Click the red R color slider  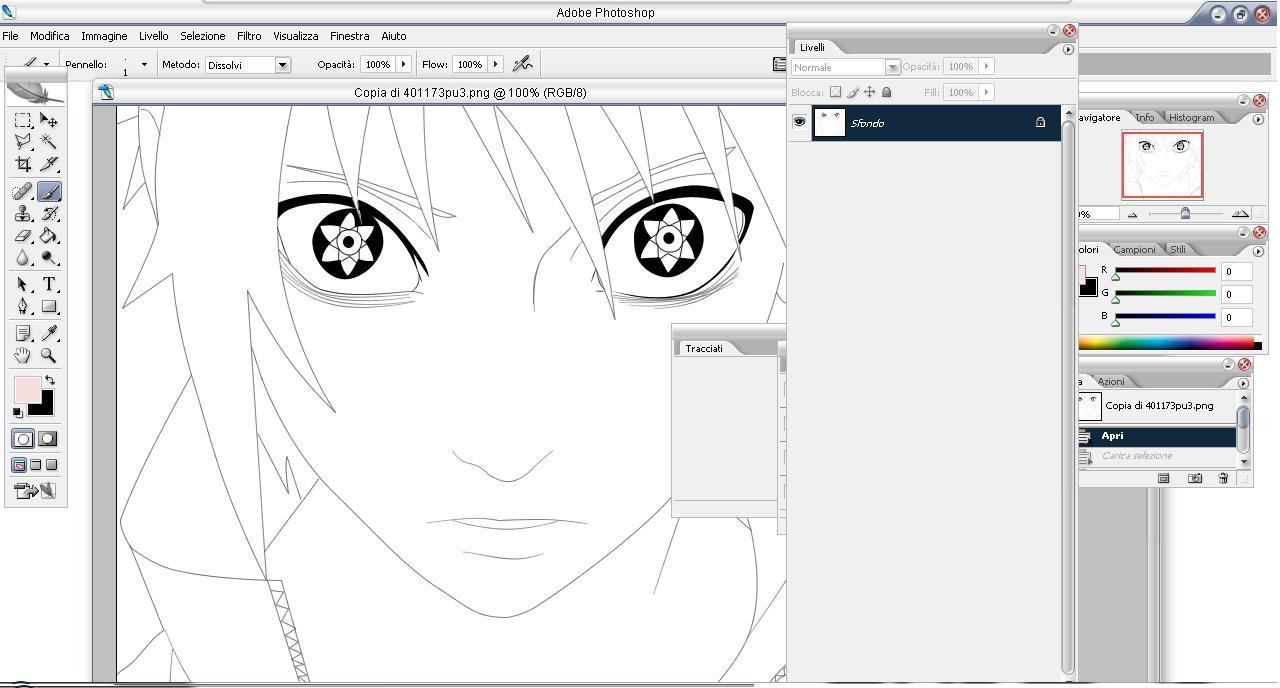click(1165, 270)
